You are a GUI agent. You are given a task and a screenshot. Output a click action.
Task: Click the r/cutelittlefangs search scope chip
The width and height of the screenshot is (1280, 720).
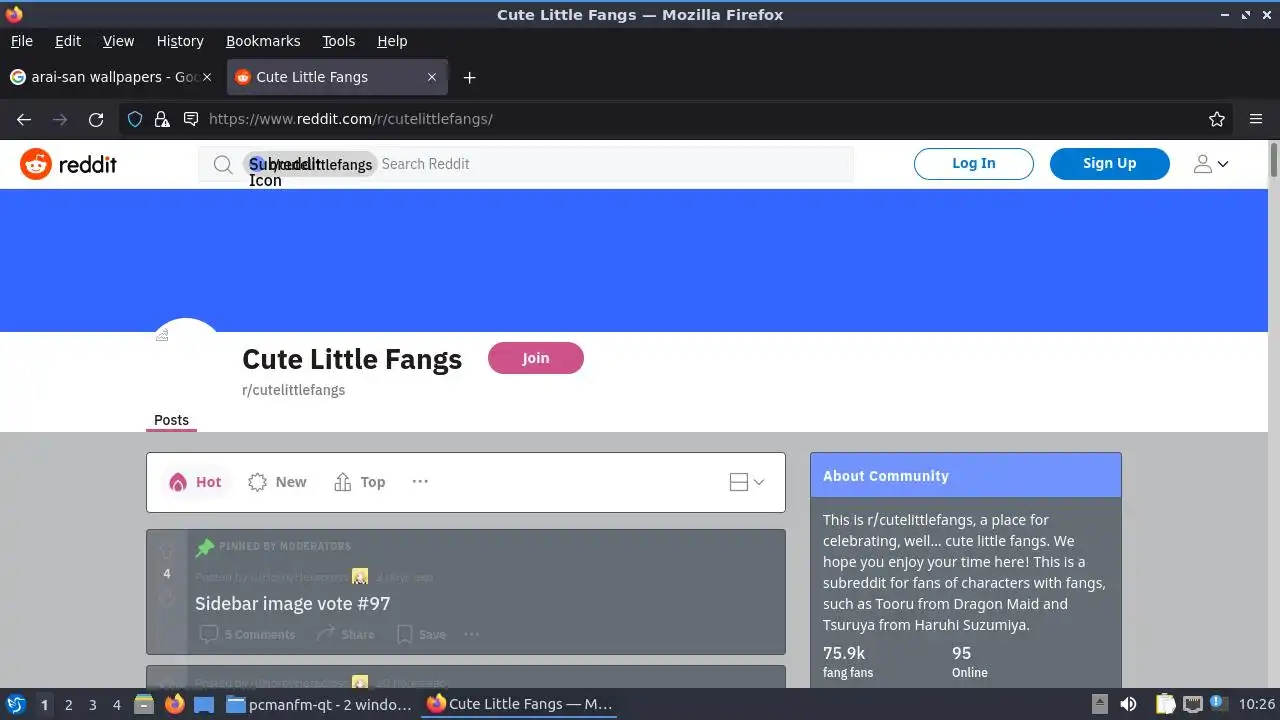(311, 164)
